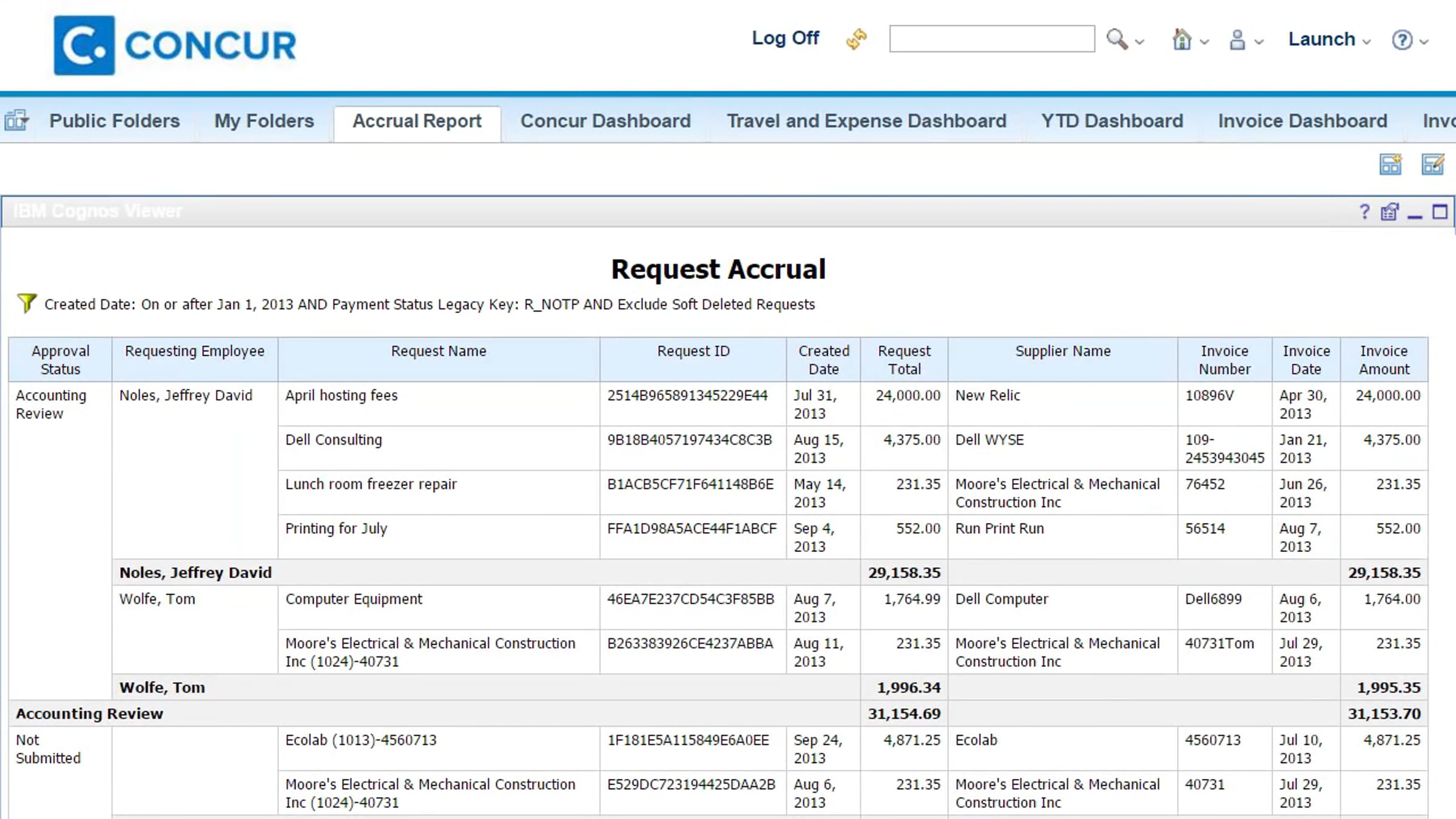Open the Launch dropdown menu

[1329, 39]
